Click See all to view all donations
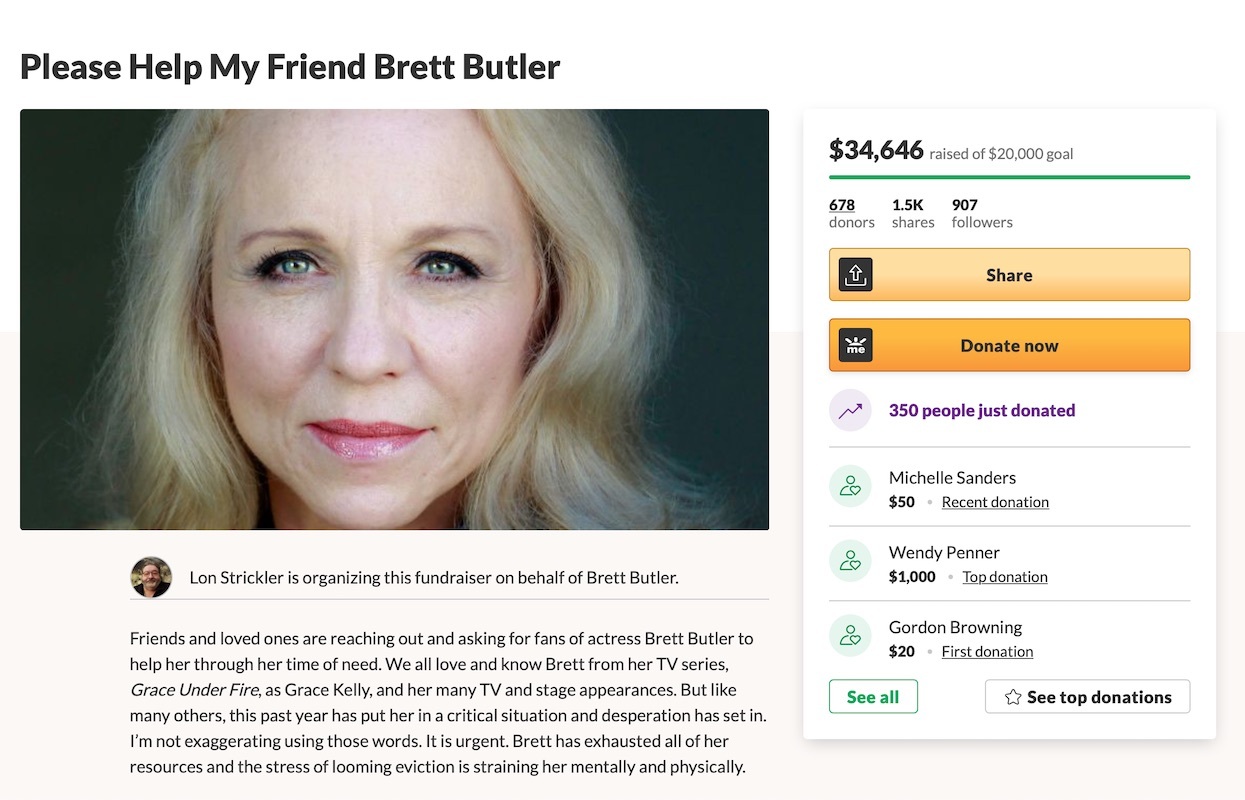The height and width of the screenshot is (800, 1245). [x=872, y=696]
